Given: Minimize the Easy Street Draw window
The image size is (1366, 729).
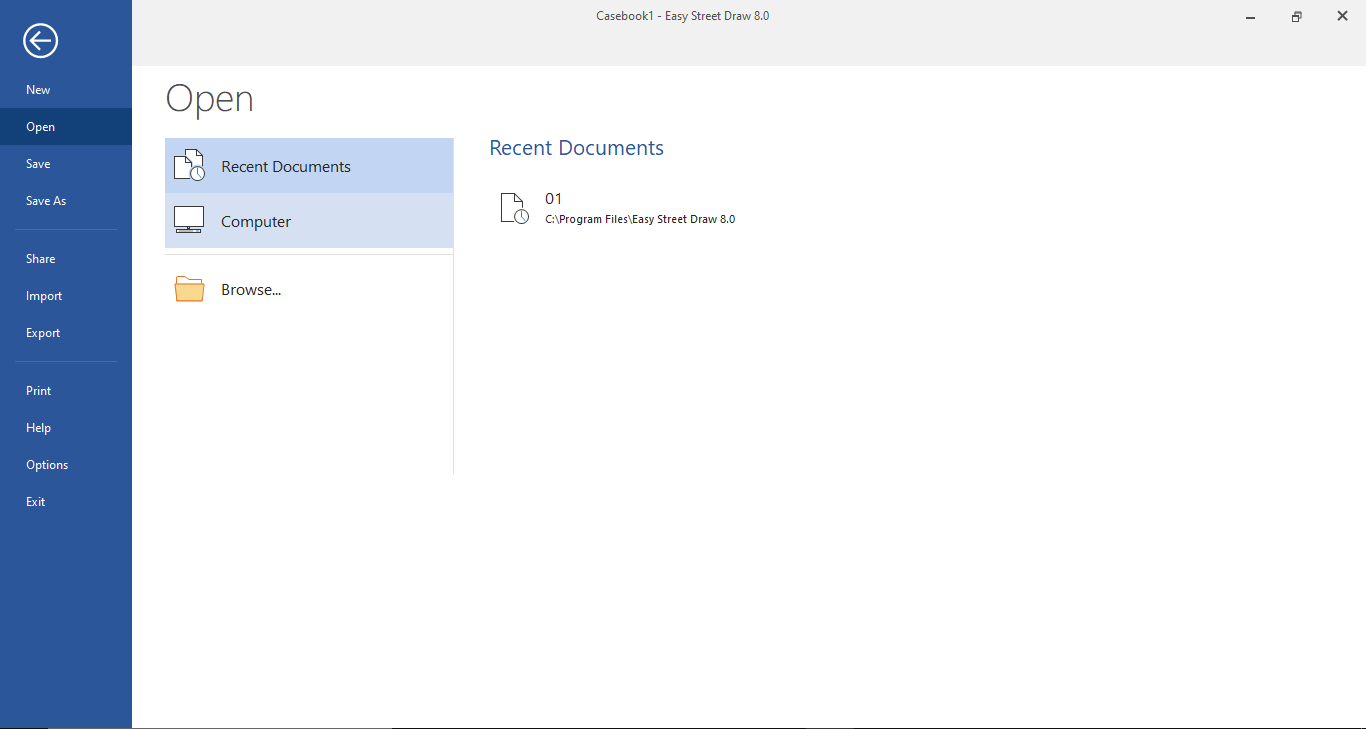Looking at the screenshot, I should click(1251, 16).
